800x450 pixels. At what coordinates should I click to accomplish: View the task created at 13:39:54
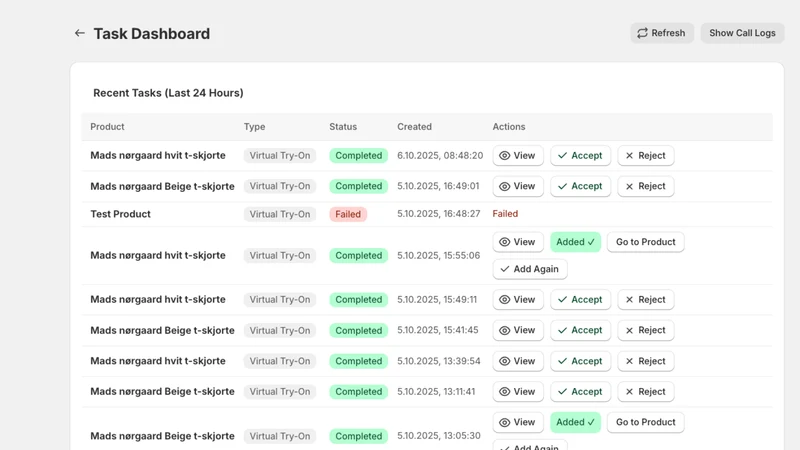pyautogui.click(x=517, y=361)
